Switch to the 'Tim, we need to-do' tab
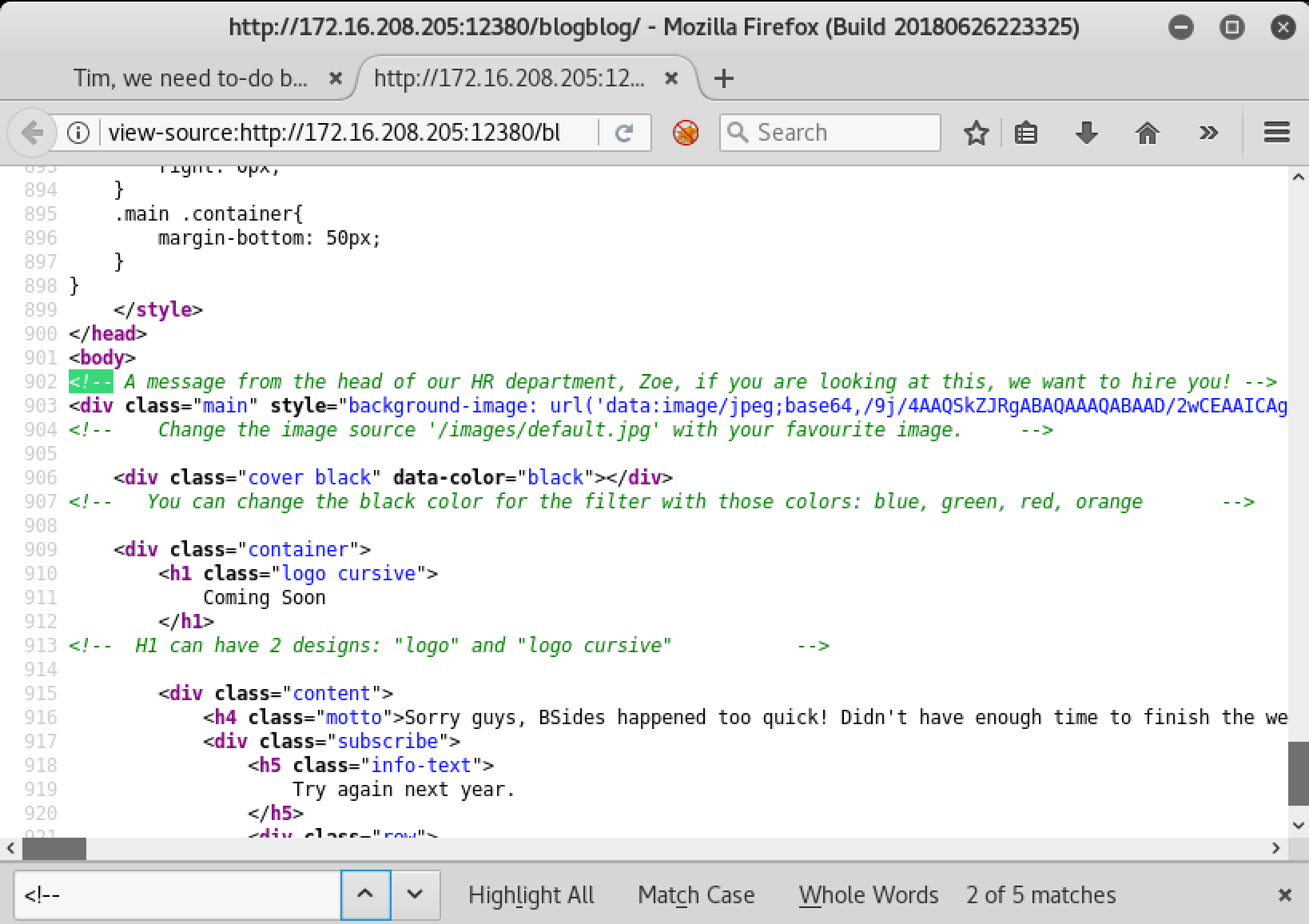The image size is (1309, 924). 192,78
